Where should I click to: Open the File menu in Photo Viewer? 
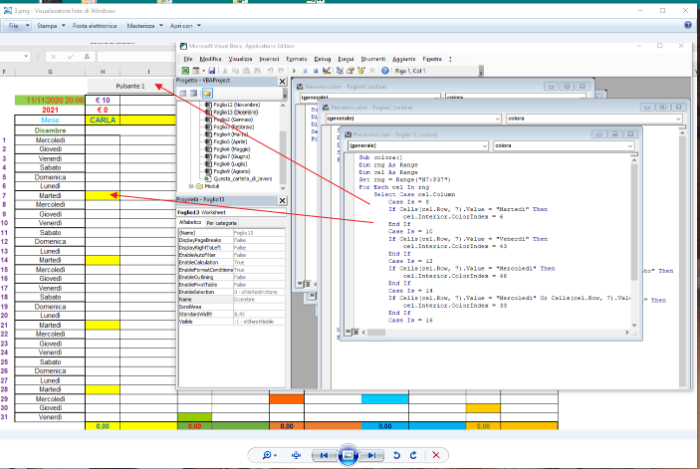pos(18,26)
